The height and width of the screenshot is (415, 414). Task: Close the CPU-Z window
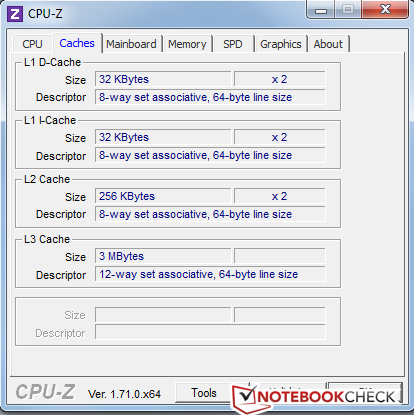385,9
